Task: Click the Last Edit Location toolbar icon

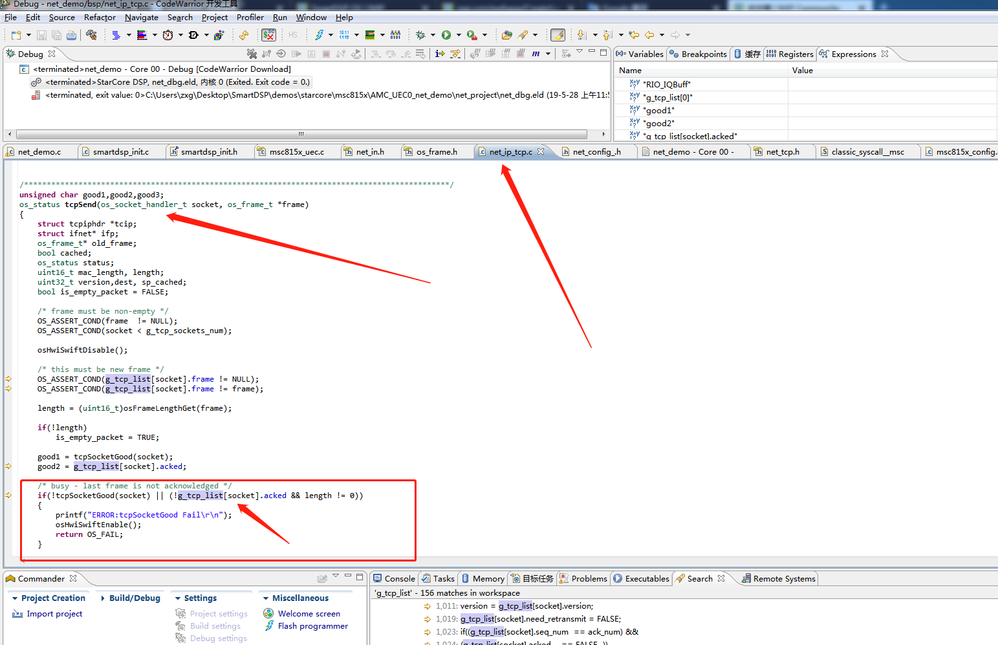Action: (634, 35)
